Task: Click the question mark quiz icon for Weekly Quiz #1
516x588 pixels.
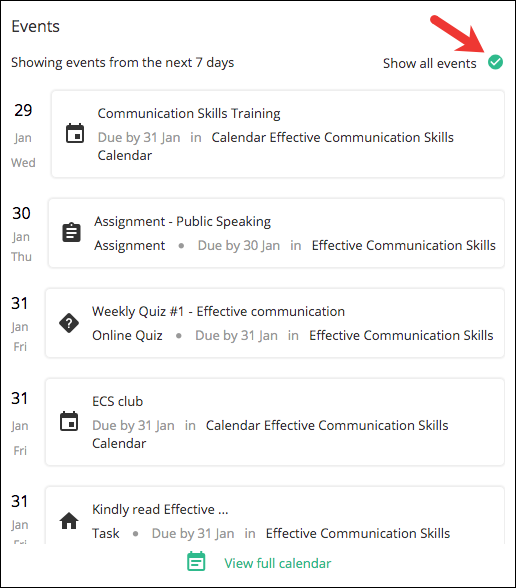Action: pos(69,323)
